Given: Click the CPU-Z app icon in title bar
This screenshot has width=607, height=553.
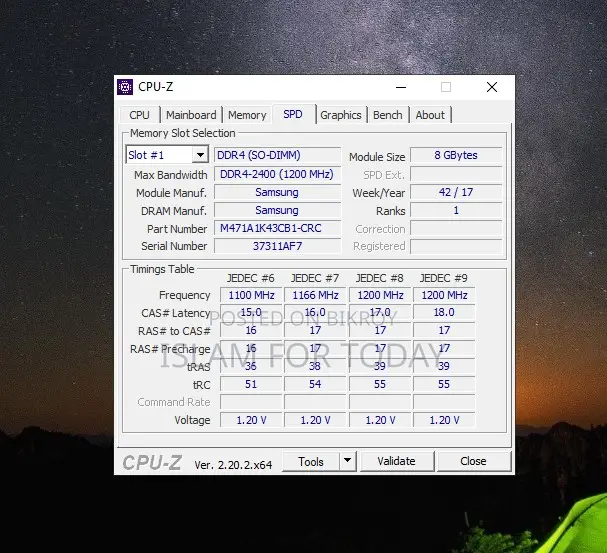Looking at the screenshot, I should click(x=125, y=87).
